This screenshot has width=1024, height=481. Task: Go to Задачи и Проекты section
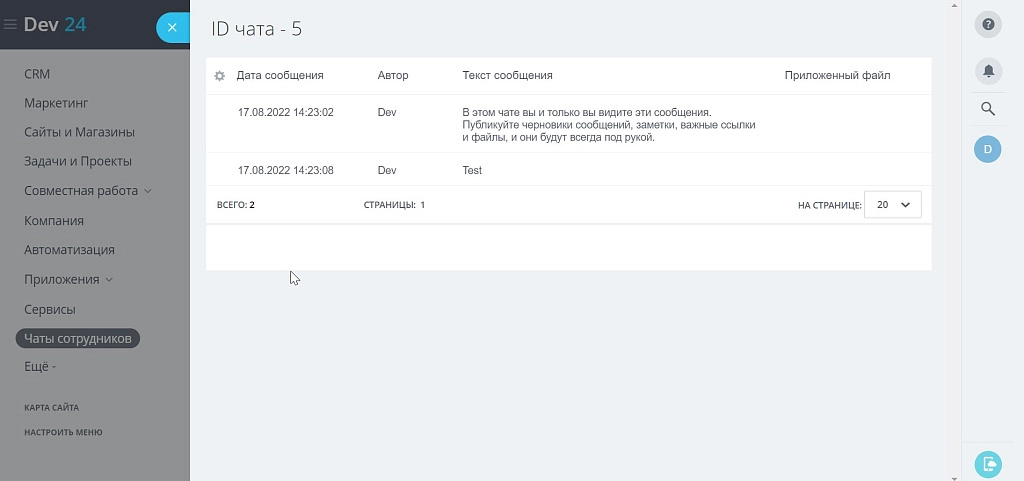(78, 161)
